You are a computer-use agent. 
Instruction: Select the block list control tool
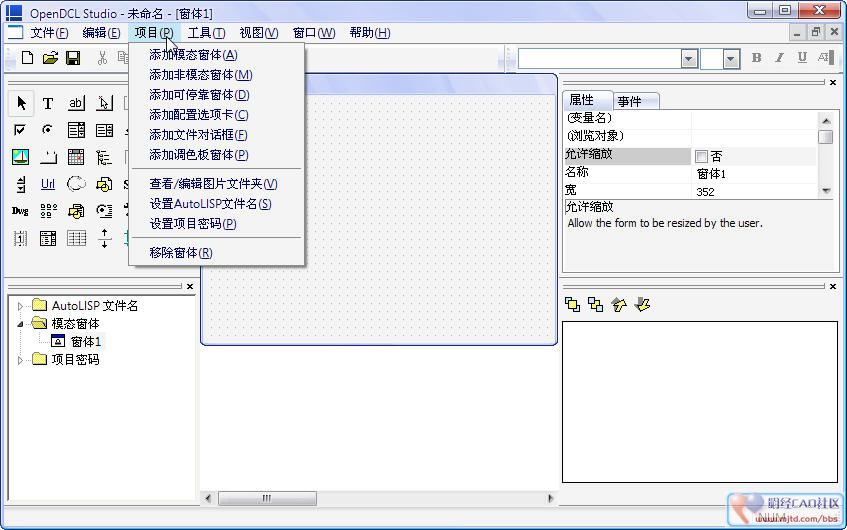76,211
